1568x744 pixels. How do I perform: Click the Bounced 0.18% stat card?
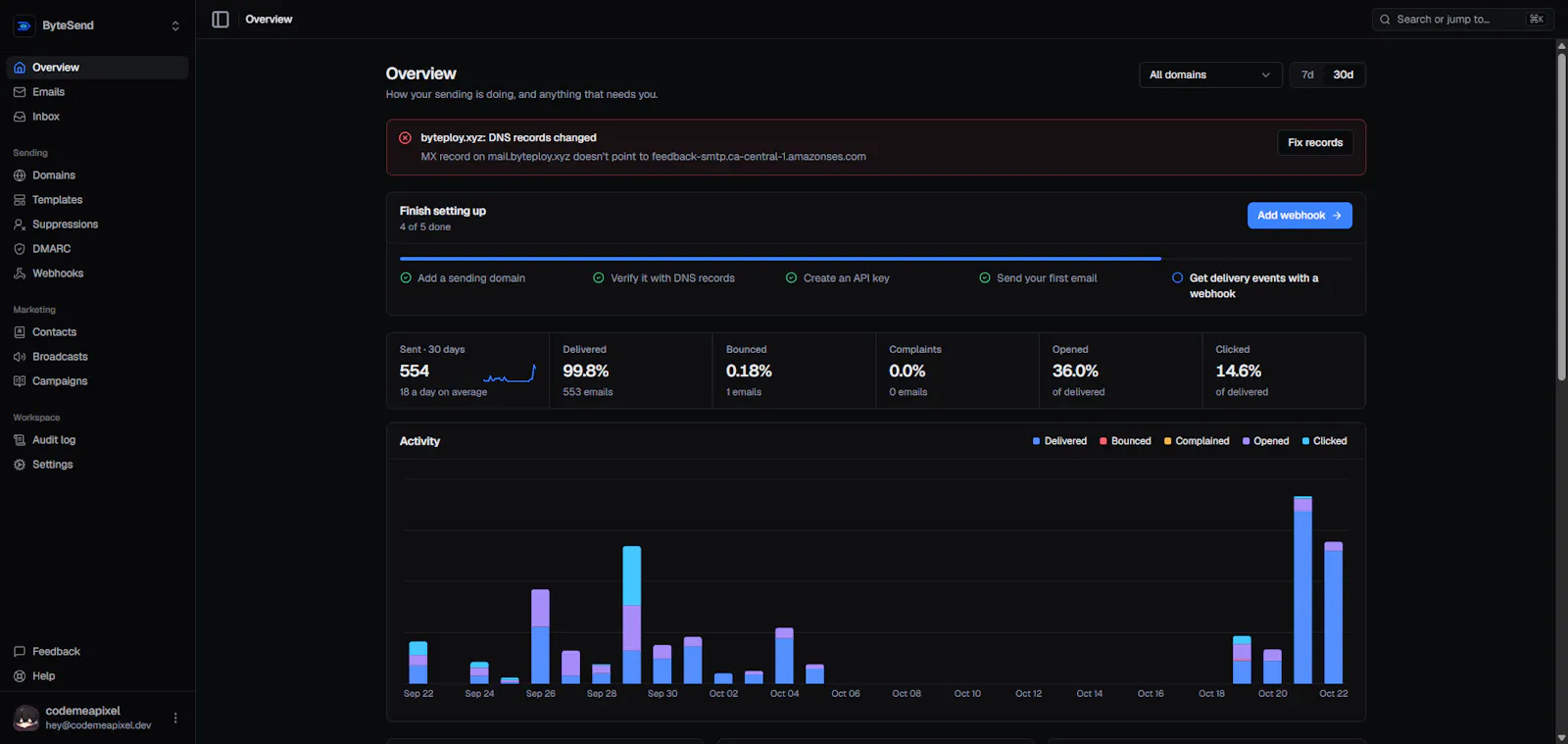coord(794,371)
